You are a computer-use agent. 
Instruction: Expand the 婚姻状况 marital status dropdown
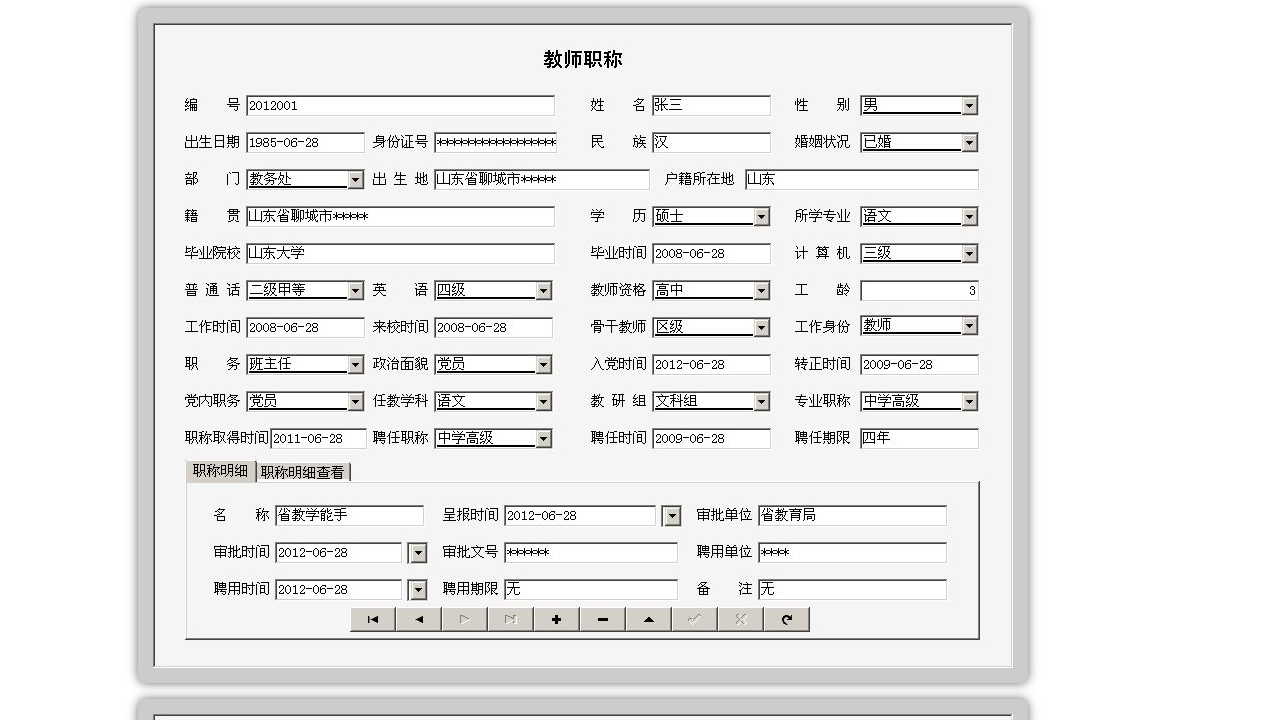click(968, 142)
